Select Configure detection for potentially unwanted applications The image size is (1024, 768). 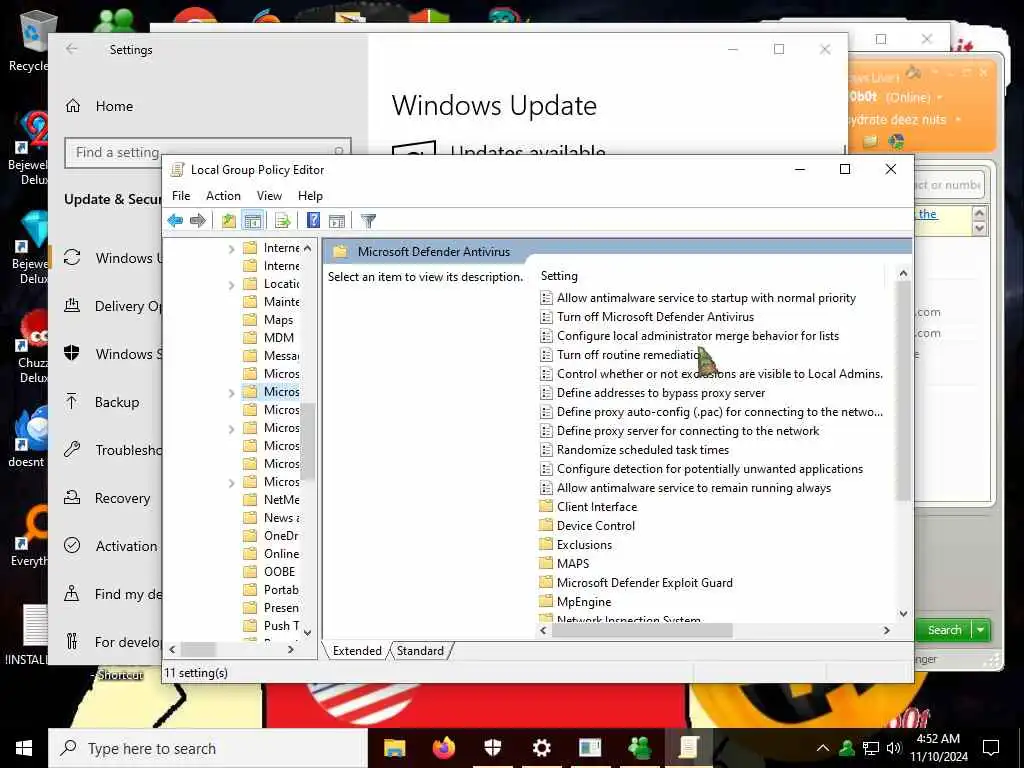point(710,469)
